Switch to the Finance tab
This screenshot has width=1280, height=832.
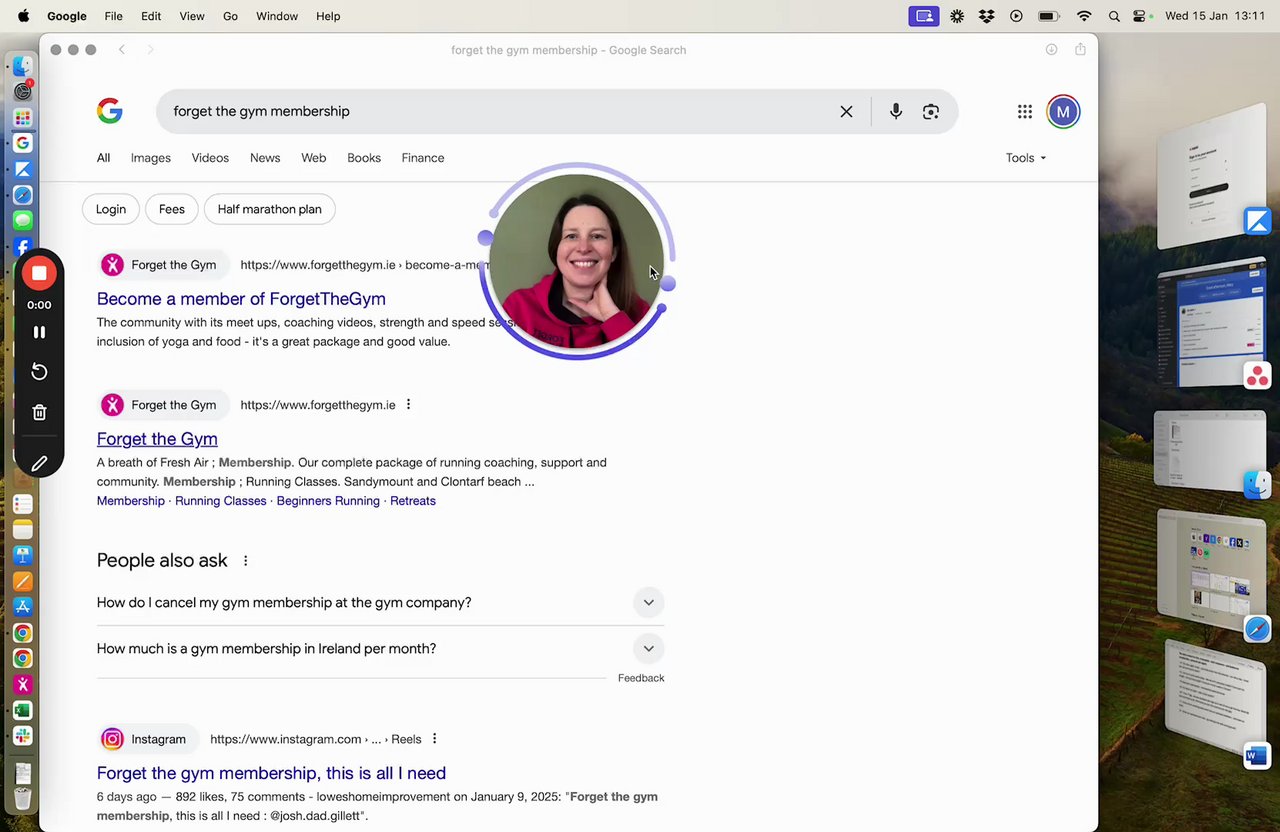423,158
